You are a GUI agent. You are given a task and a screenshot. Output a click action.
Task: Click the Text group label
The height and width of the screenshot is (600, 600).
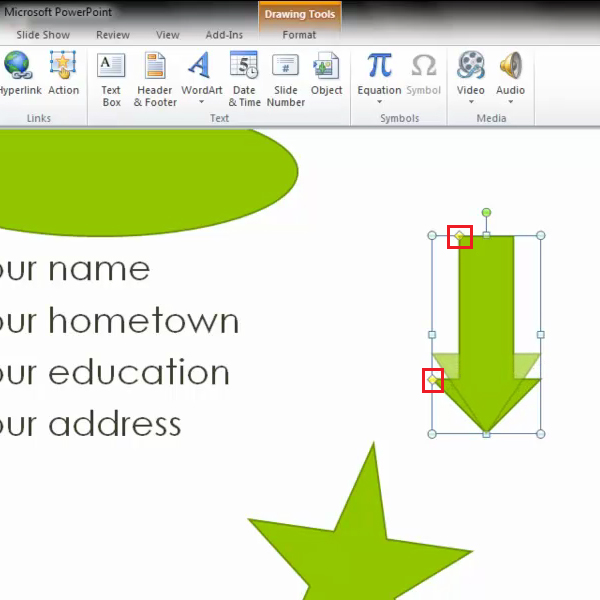[x=219, y=118]
